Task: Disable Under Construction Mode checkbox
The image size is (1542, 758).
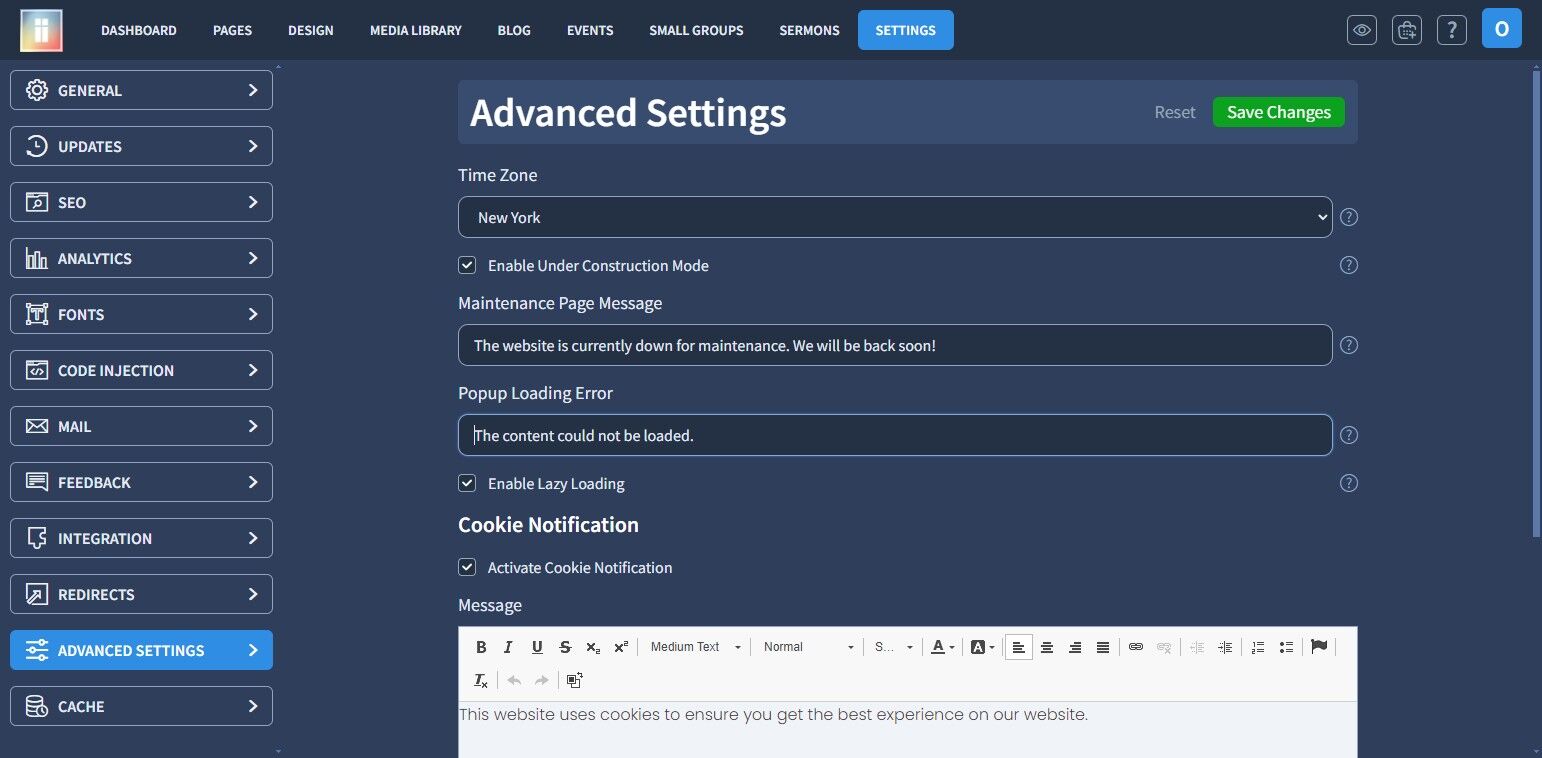Action: tap(467, 265)
